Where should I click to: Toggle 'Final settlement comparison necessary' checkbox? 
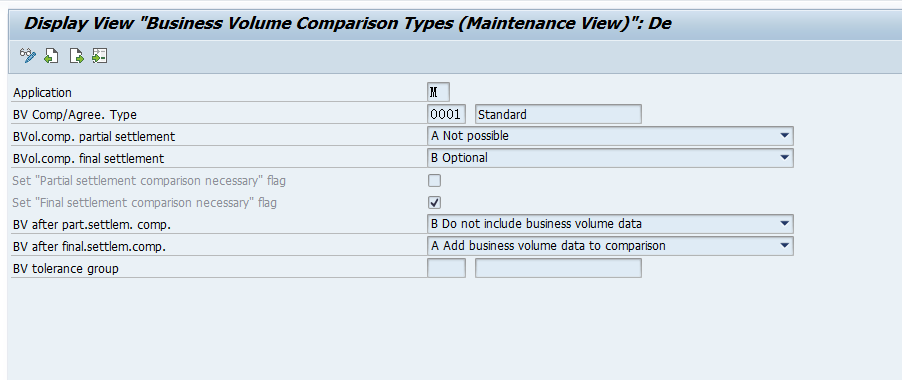click(434, 202)
